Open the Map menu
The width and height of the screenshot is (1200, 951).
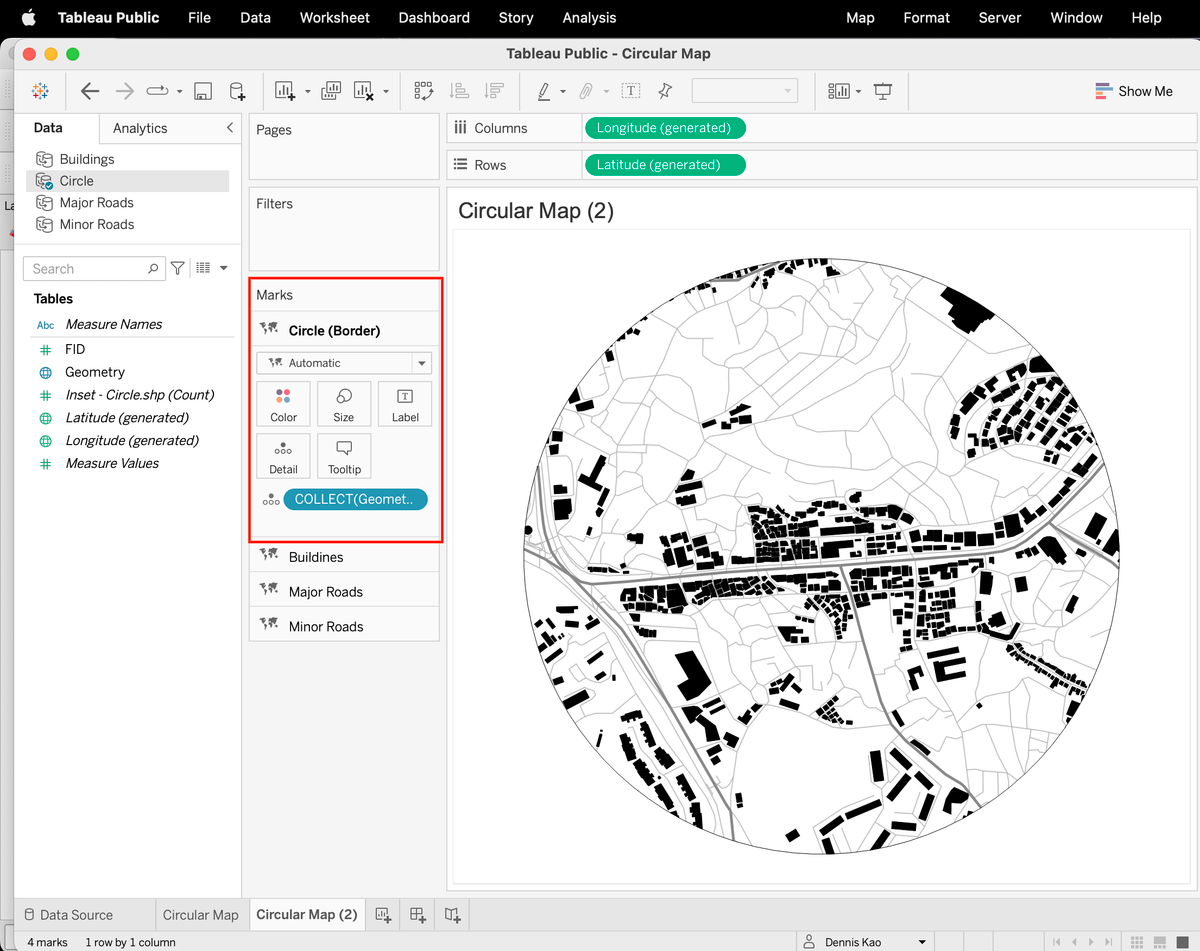click(x=860, y=17)
